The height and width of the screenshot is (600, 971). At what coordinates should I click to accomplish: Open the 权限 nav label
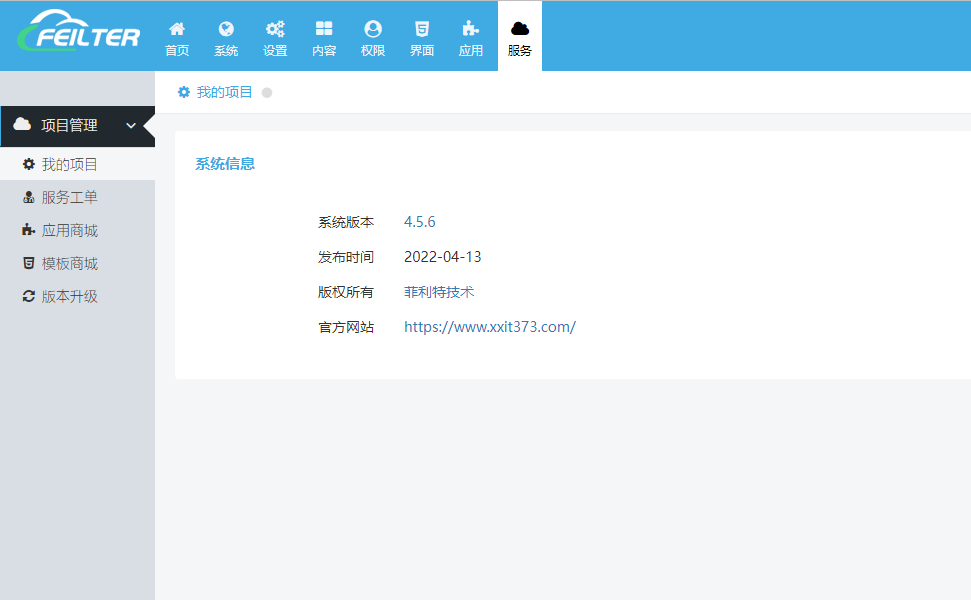click(373, 51)
